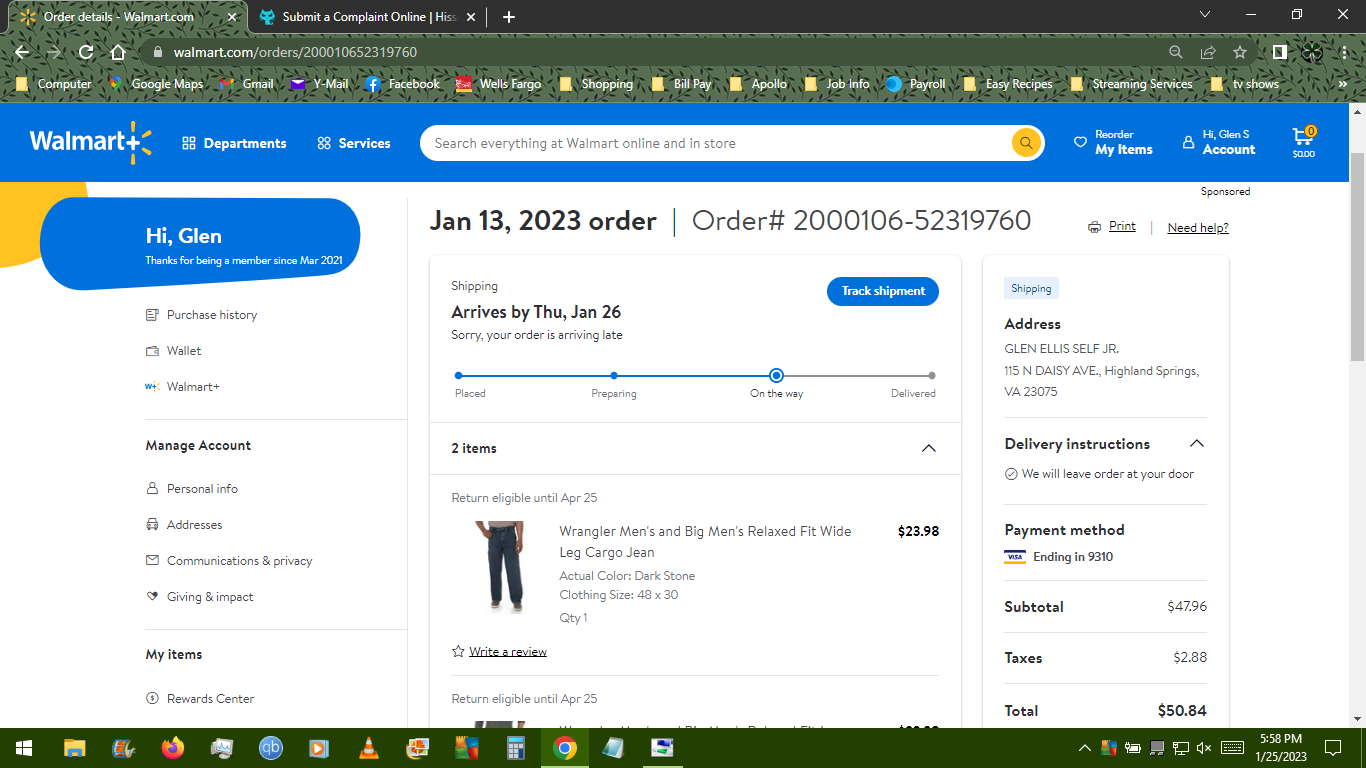Open the Calculator taskbar icon
Viewport: 1366px width, 768px height.
[x=516, y=748]
